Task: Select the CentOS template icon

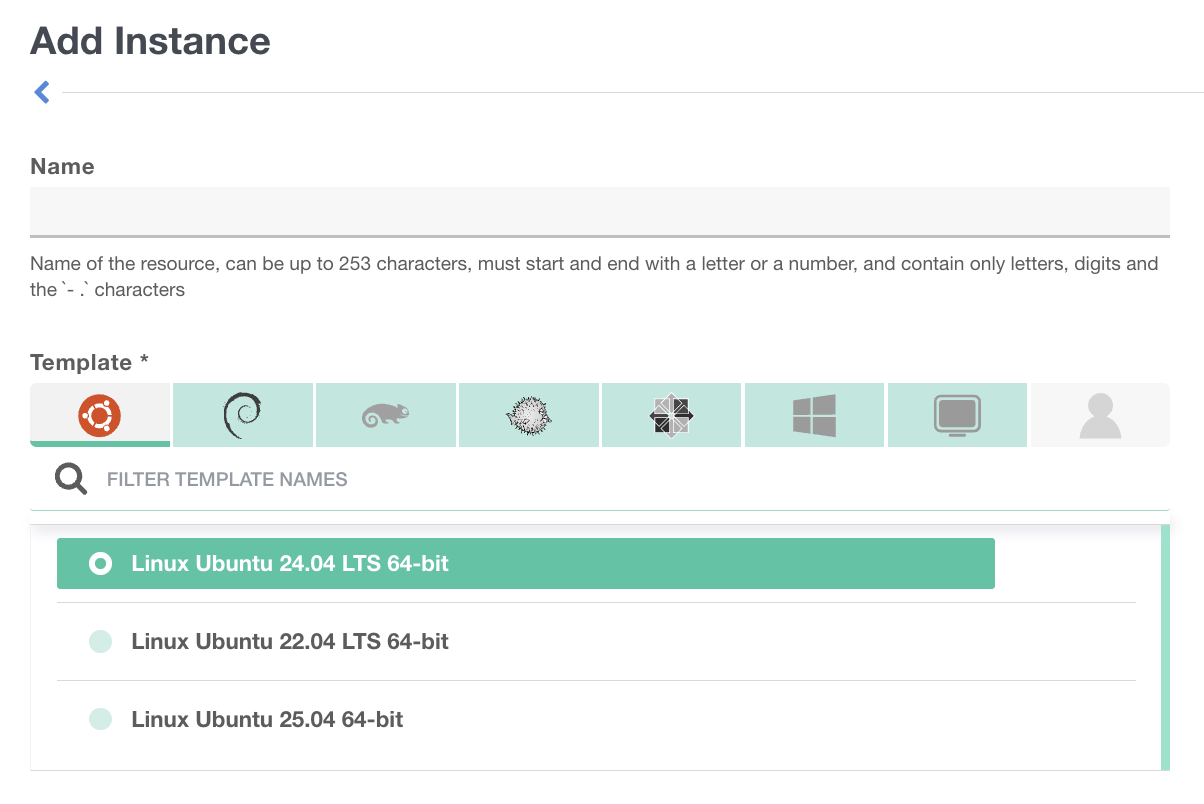Action: (672, 414)
